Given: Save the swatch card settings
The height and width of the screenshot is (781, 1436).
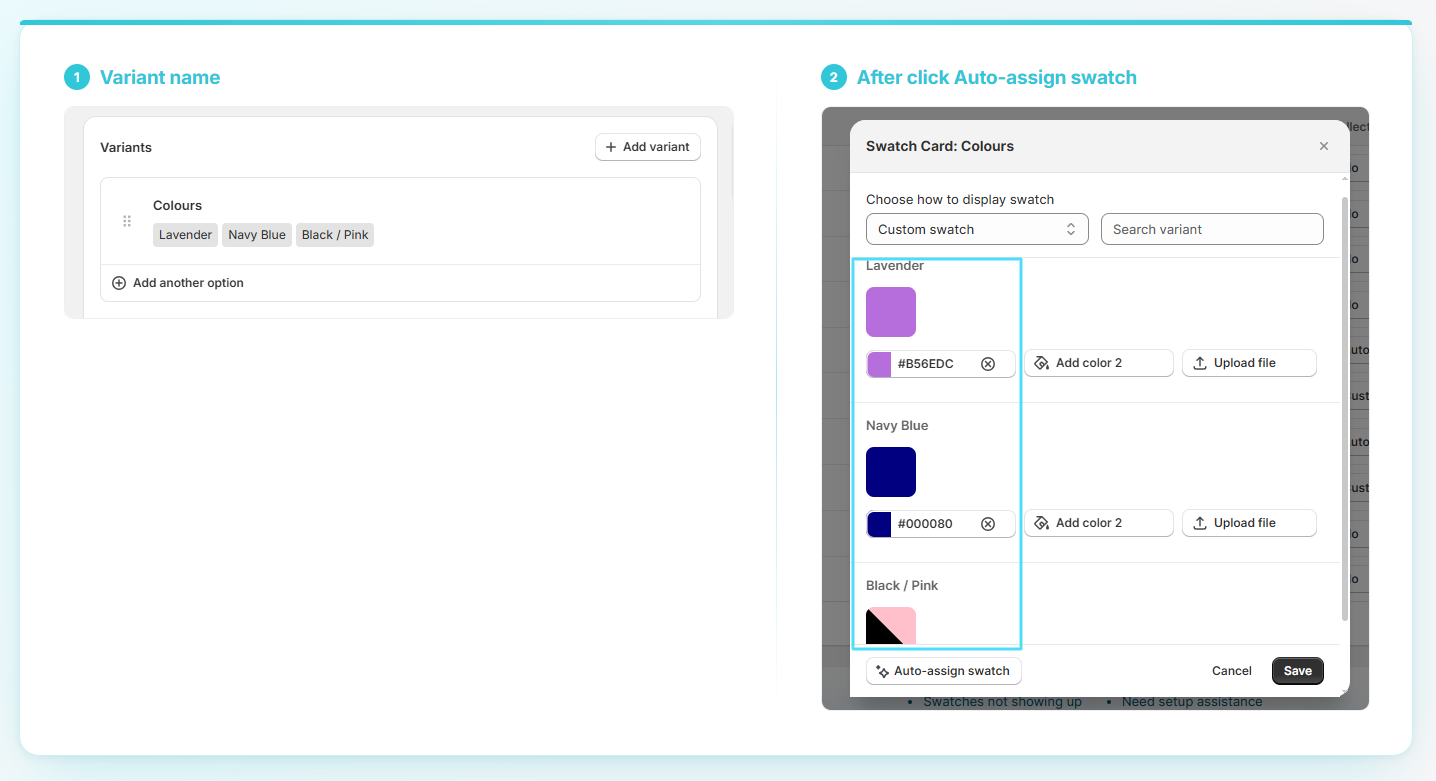Looking at the screenshot, I should point(1298,671).
